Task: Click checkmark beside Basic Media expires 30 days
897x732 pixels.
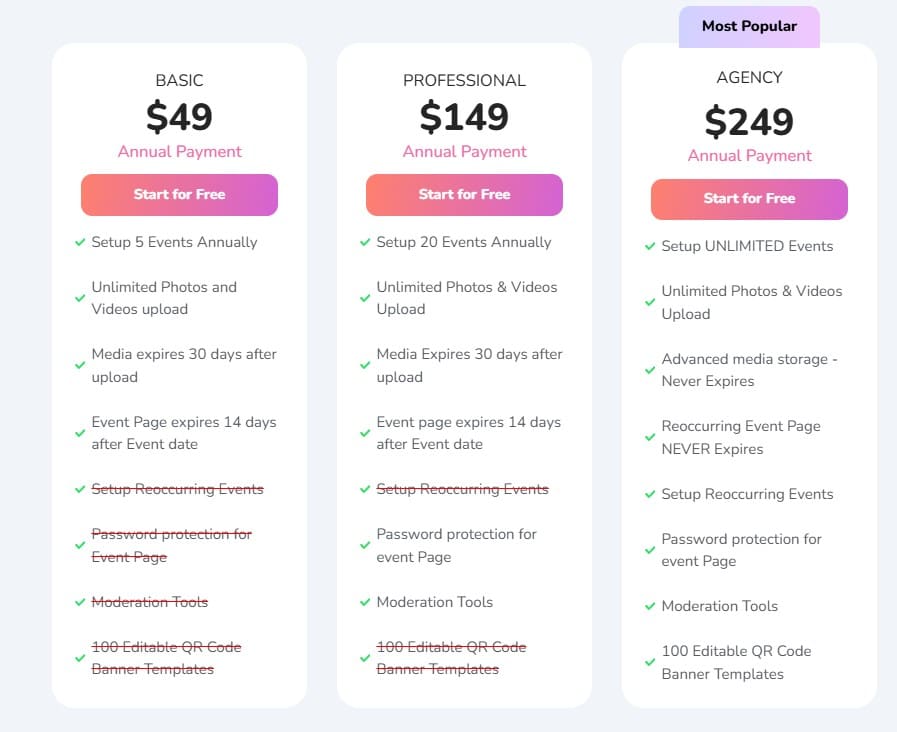Action: [x=80, y=366]
